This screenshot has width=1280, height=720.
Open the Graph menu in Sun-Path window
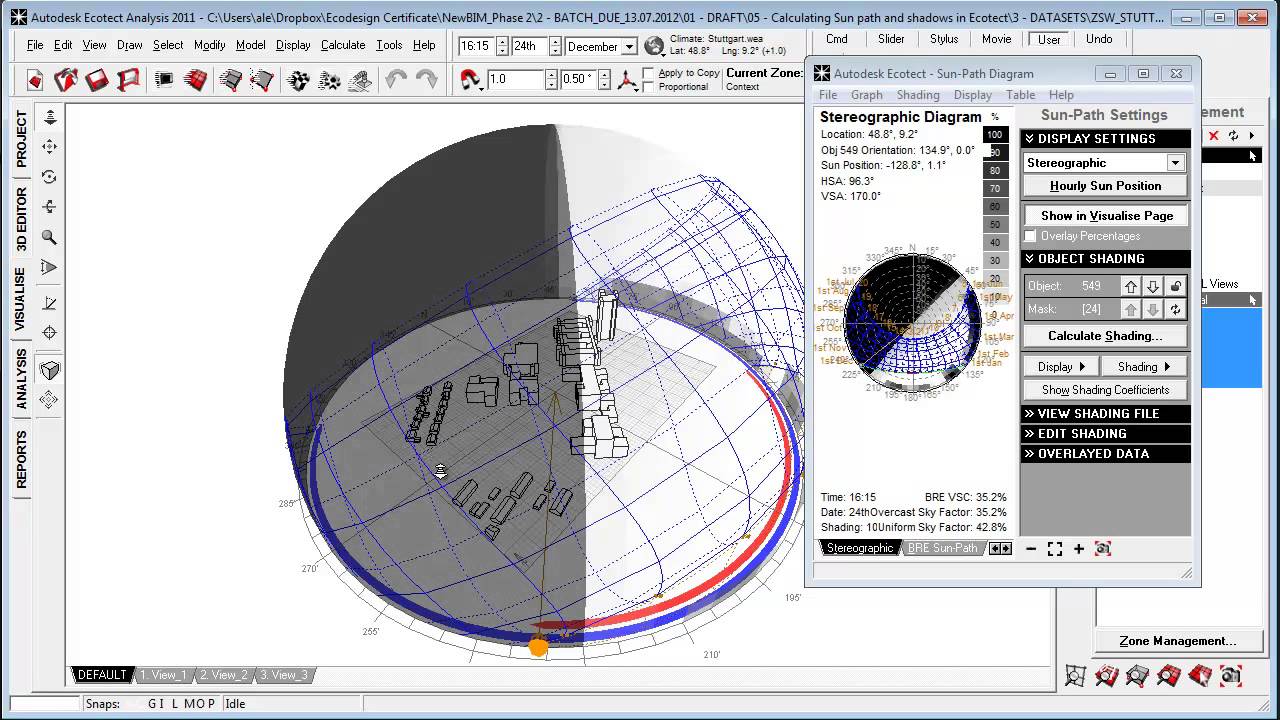(867, 95)
